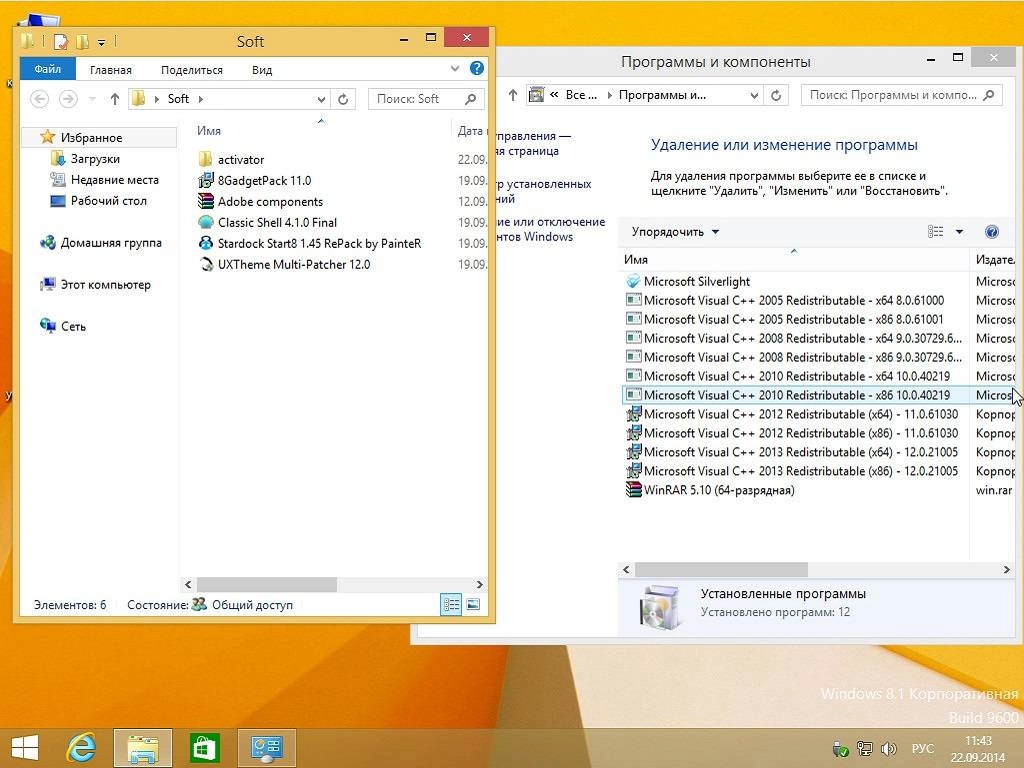Open the address dropdown in Programs and Features
The height and width of the screenshot is (768, 1024).
tap(754, 95)
